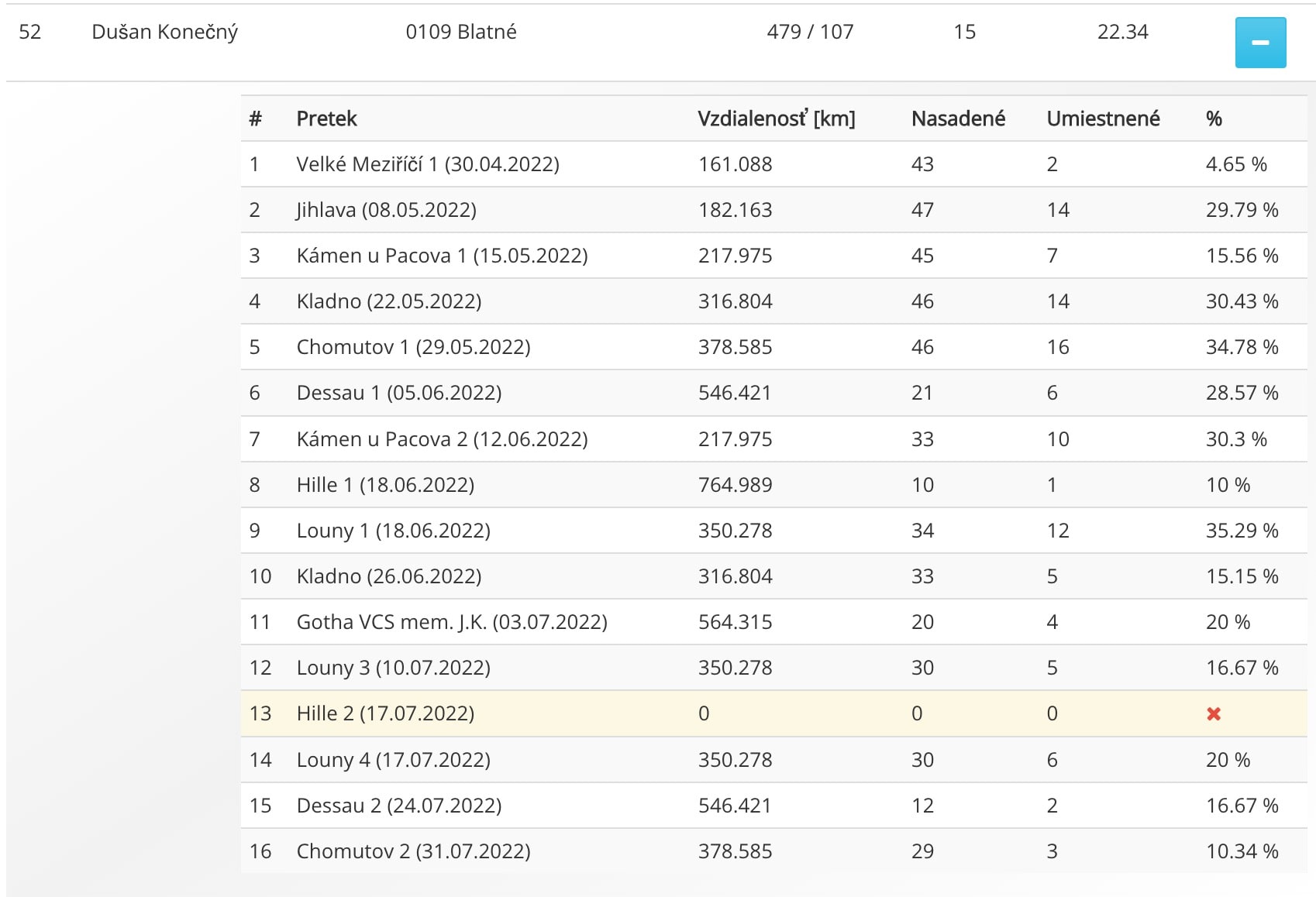1316x897 pixels.
Task: Click the % column header
Action: click(1214, 119)
